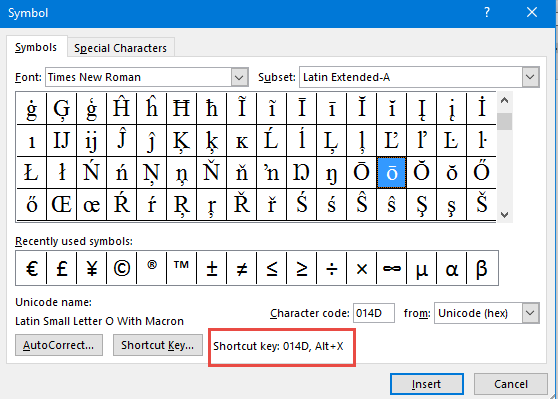Select the micro µ symbol
Screen dimensions: 558x399
point(422,268)
